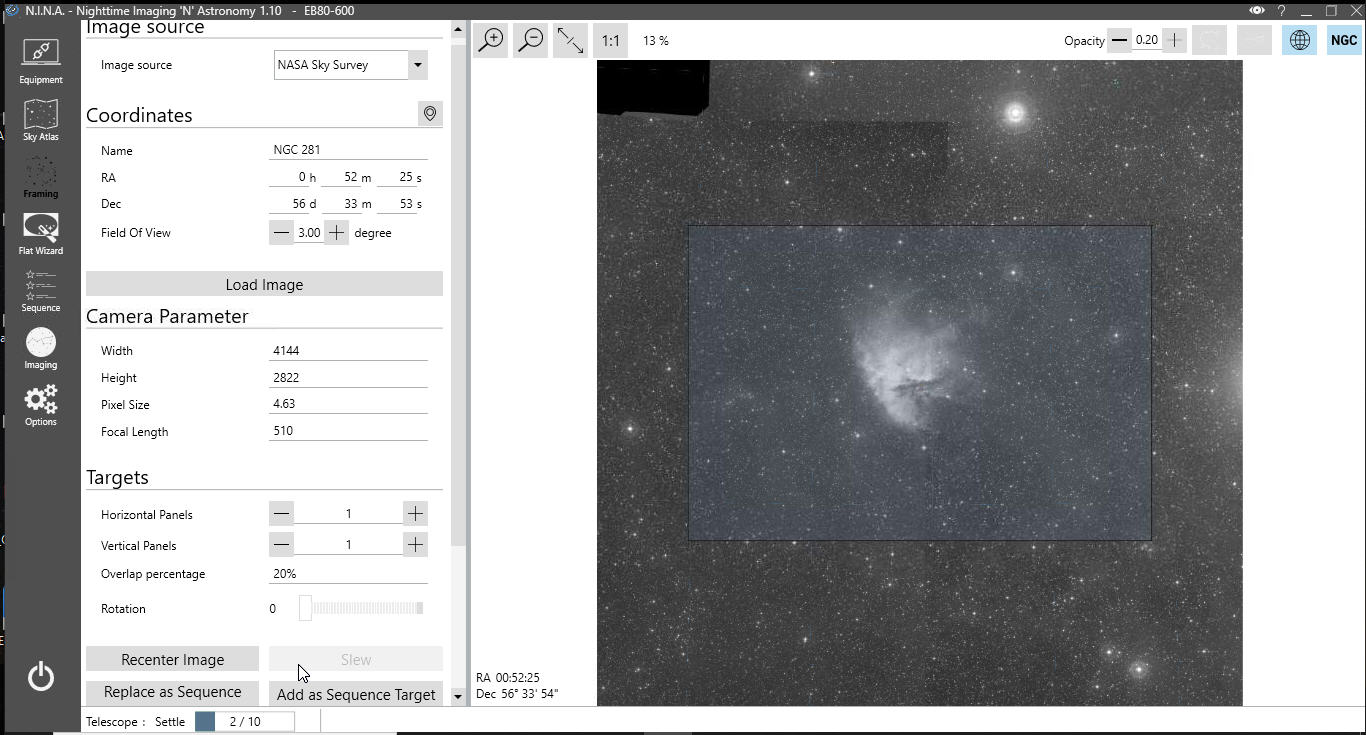Open the Options gear settings
1366x735 pixels.
40,405
